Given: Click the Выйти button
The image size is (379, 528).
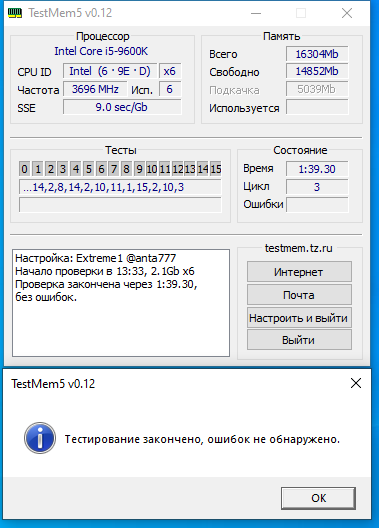Looking at the screenshot, I should click(x=299, y=340).
